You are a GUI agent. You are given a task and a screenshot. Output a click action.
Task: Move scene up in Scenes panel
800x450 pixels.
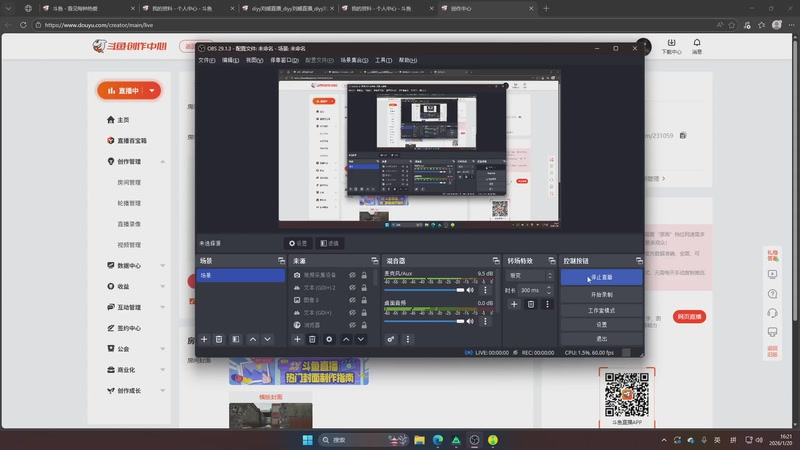tap(253, 339)
